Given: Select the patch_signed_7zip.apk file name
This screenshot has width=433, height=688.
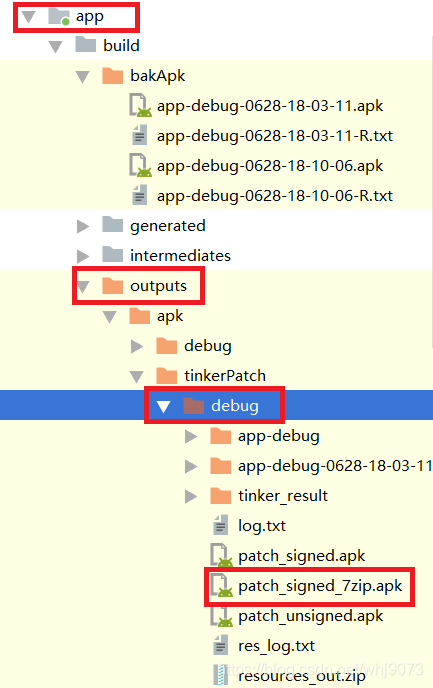Looking at the screenshot, I should pyautogui.click(x=320, y=586).
